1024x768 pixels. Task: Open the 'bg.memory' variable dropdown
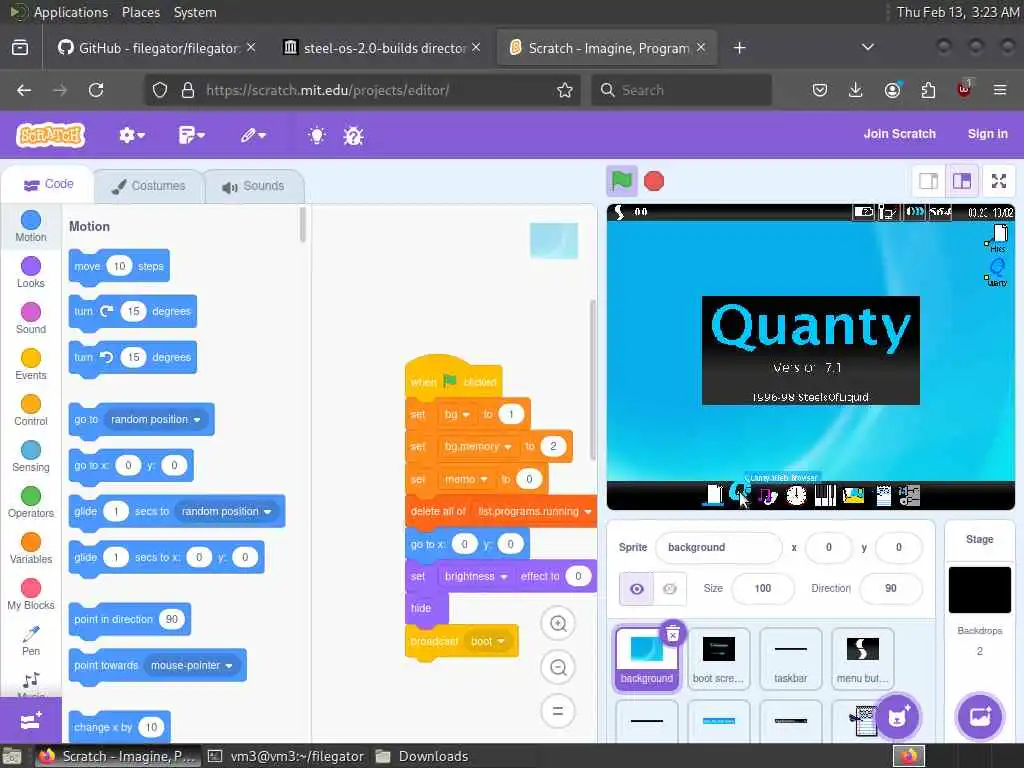[477, 446]
